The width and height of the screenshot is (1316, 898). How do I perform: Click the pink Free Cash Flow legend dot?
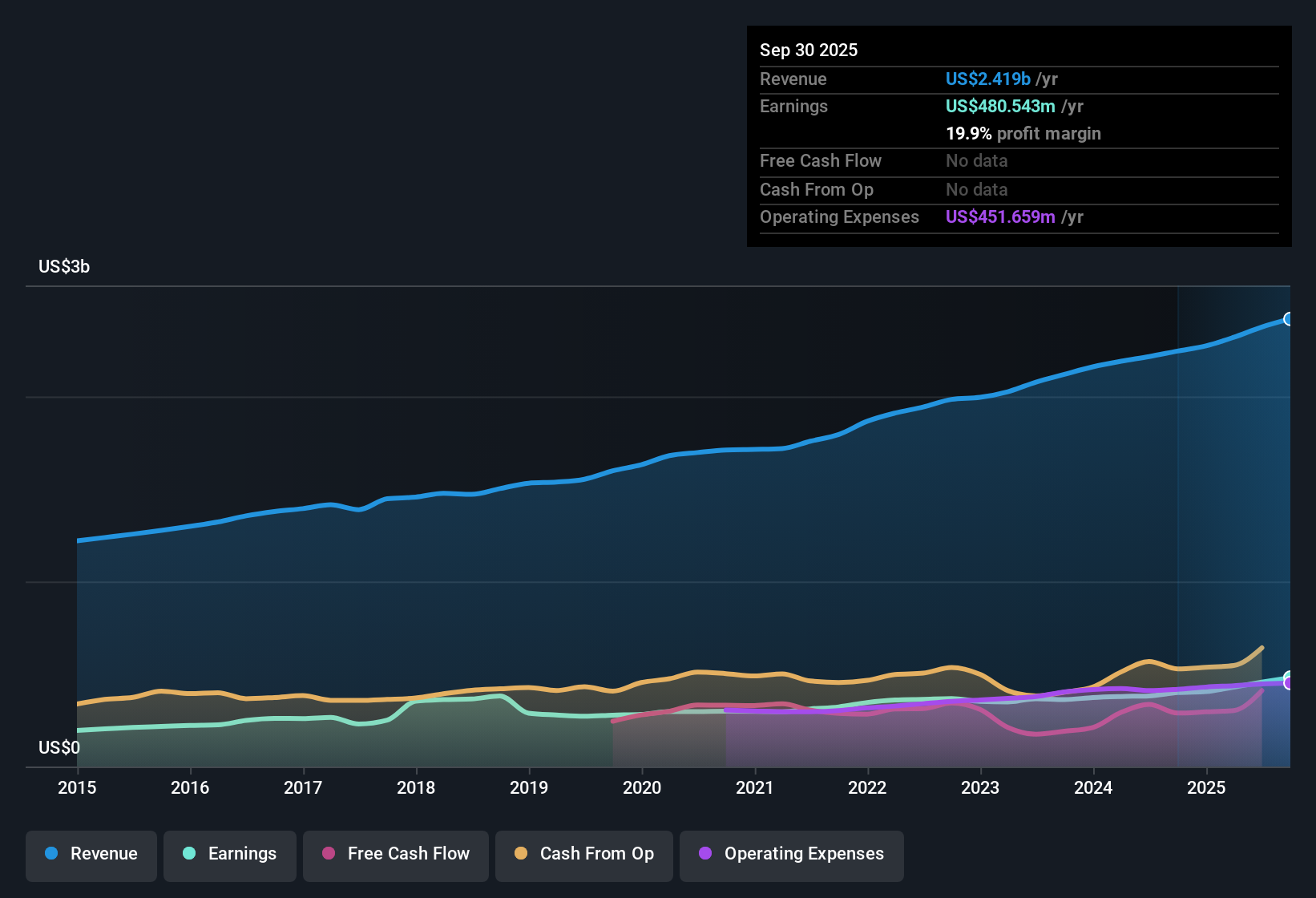coord(328,854)
